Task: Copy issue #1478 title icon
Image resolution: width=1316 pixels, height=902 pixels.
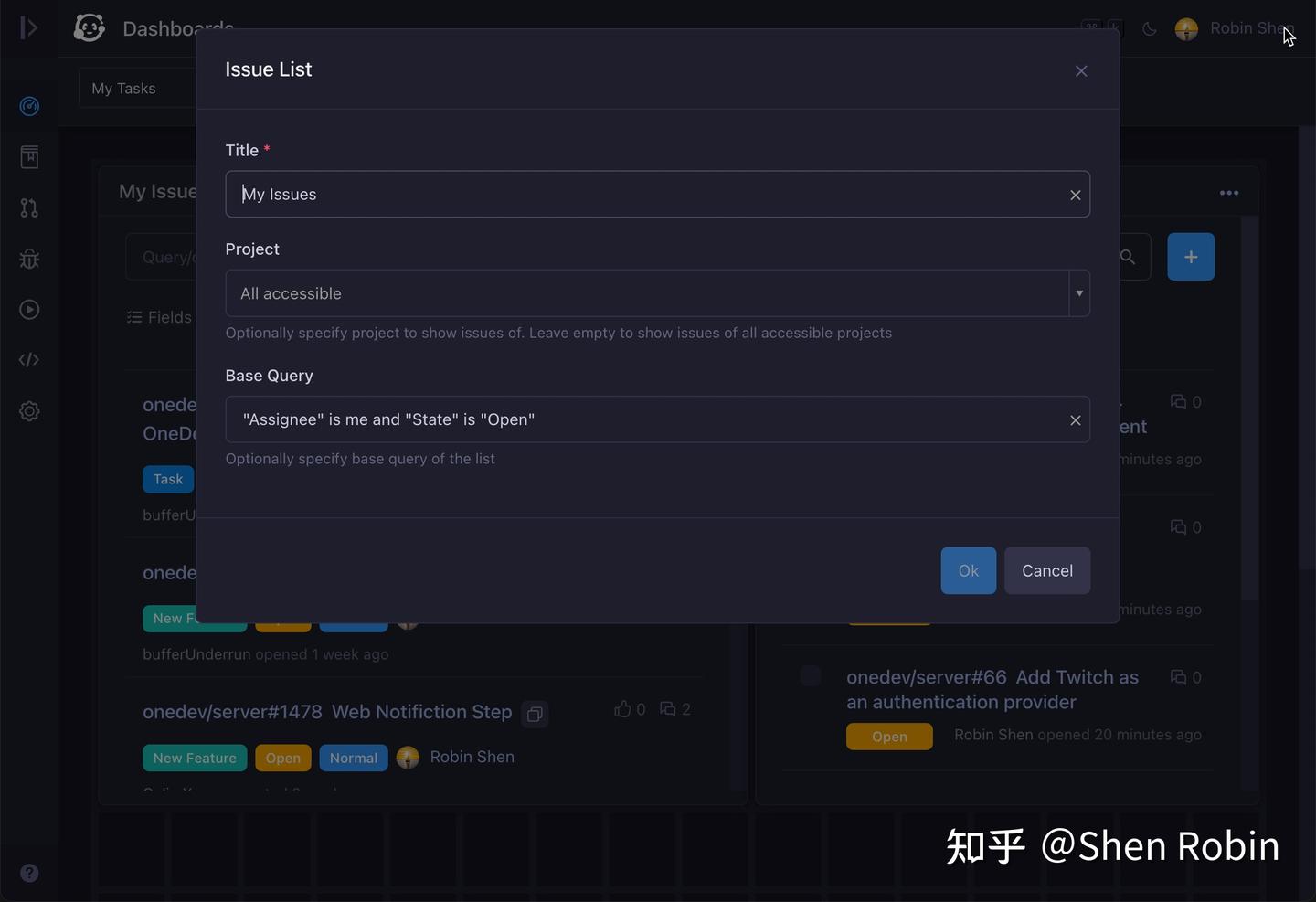Action: click(x=535, y=714)
